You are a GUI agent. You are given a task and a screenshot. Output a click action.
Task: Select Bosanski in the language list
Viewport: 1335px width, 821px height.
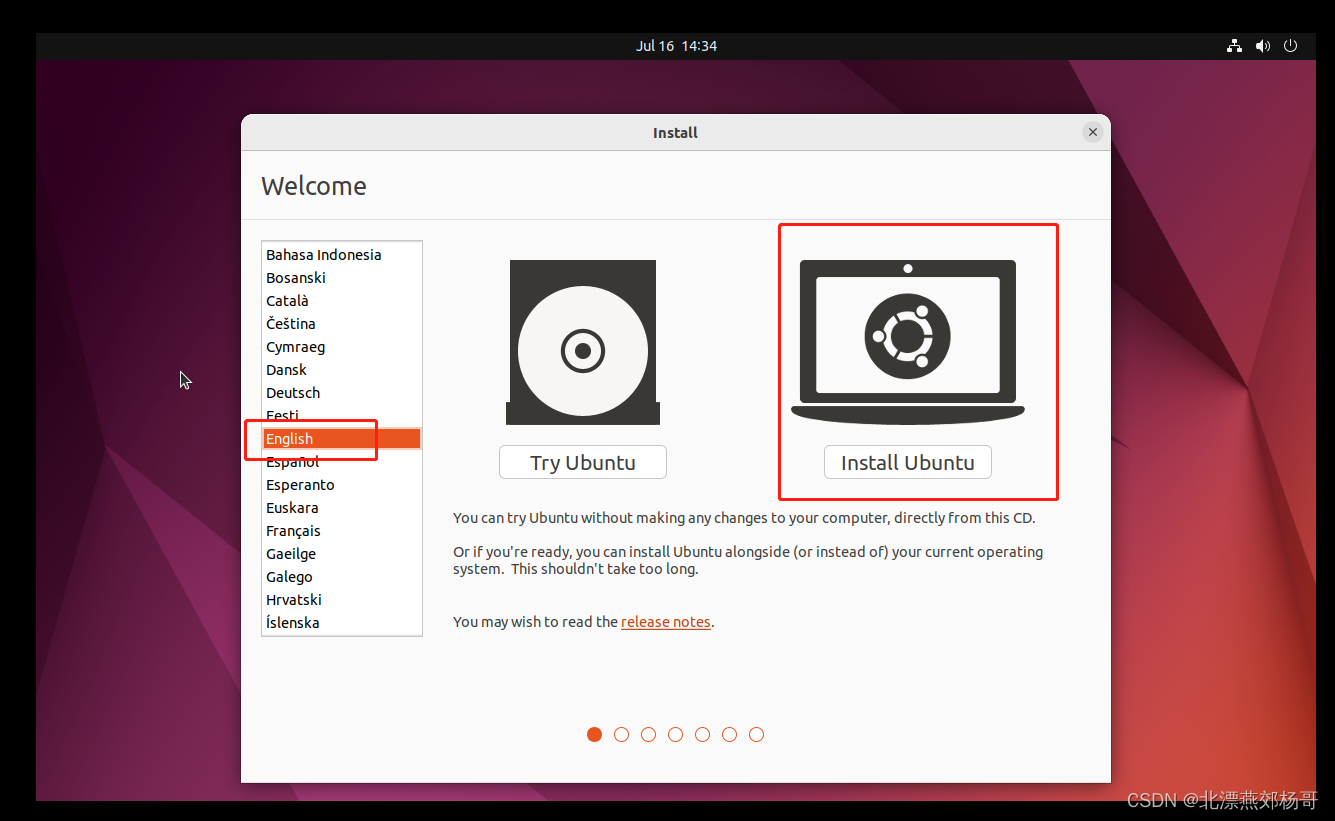342,278
